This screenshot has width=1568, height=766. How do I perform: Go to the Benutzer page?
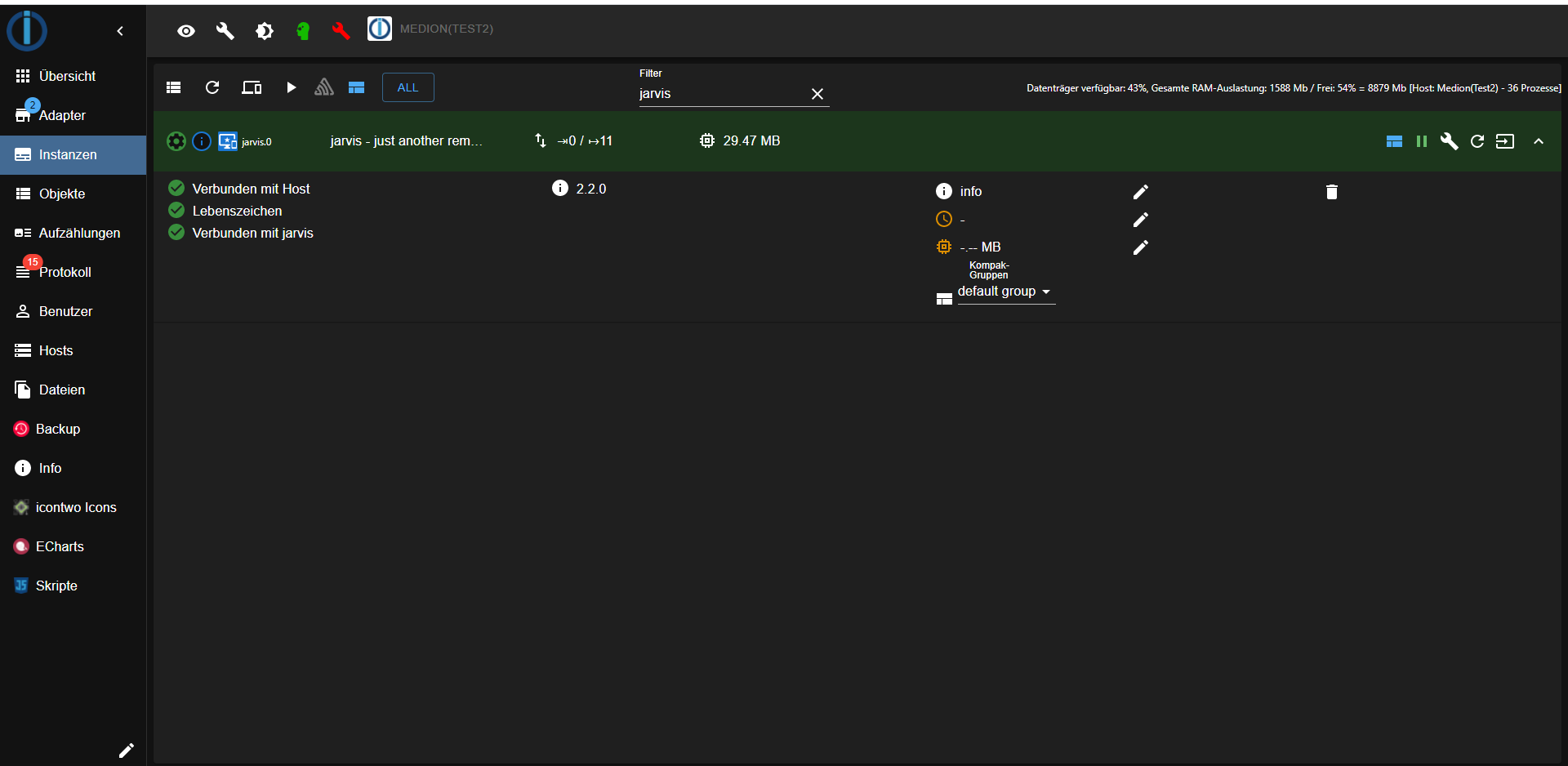(x=73, y=311)
